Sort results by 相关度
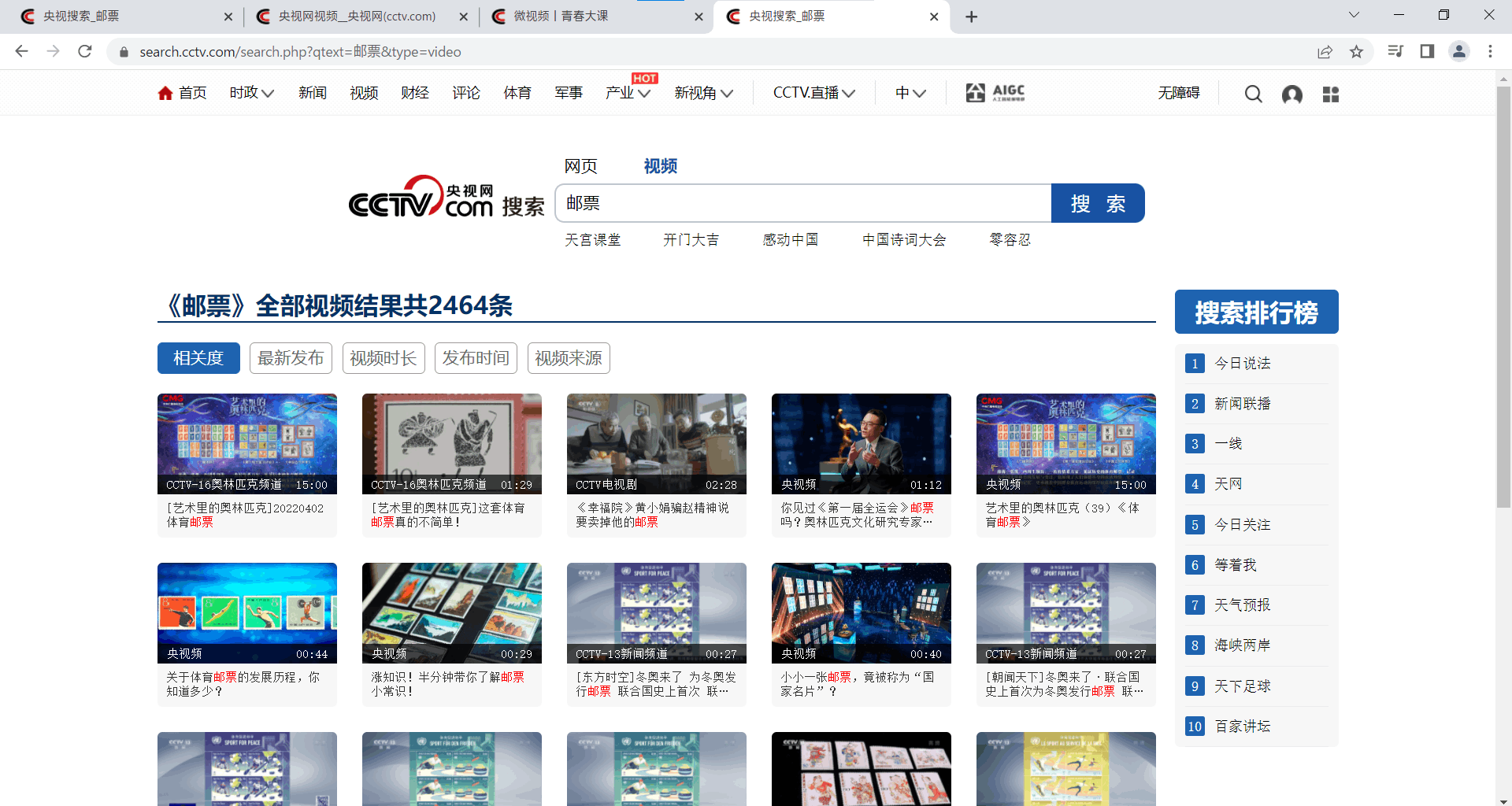The height and width of the screenshot is (806, 1512). point(198,358)
